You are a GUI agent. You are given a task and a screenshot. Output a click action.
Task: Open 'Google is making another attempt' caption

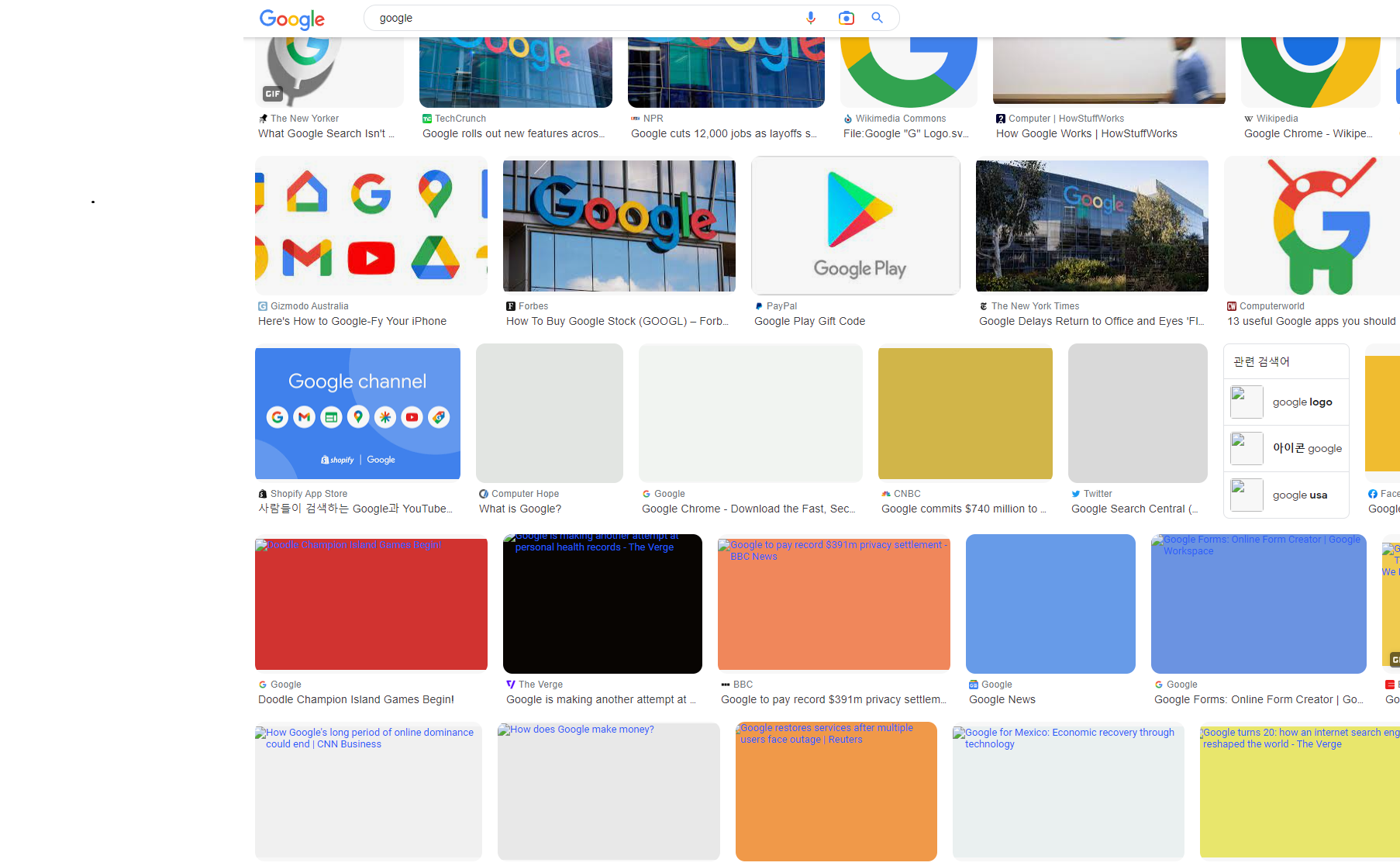click(x=602, y=699)
